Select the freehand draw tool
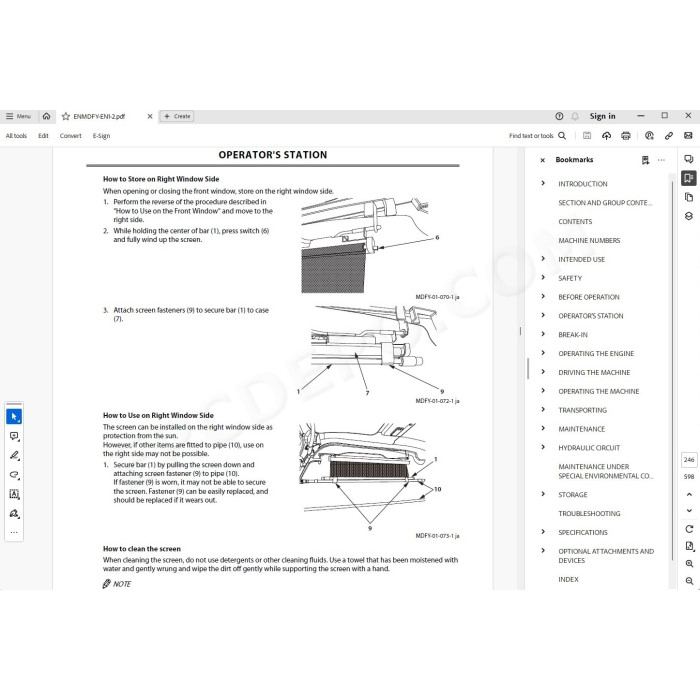Image resolution: width=700 pixels, height=700 pixels. 14,475
